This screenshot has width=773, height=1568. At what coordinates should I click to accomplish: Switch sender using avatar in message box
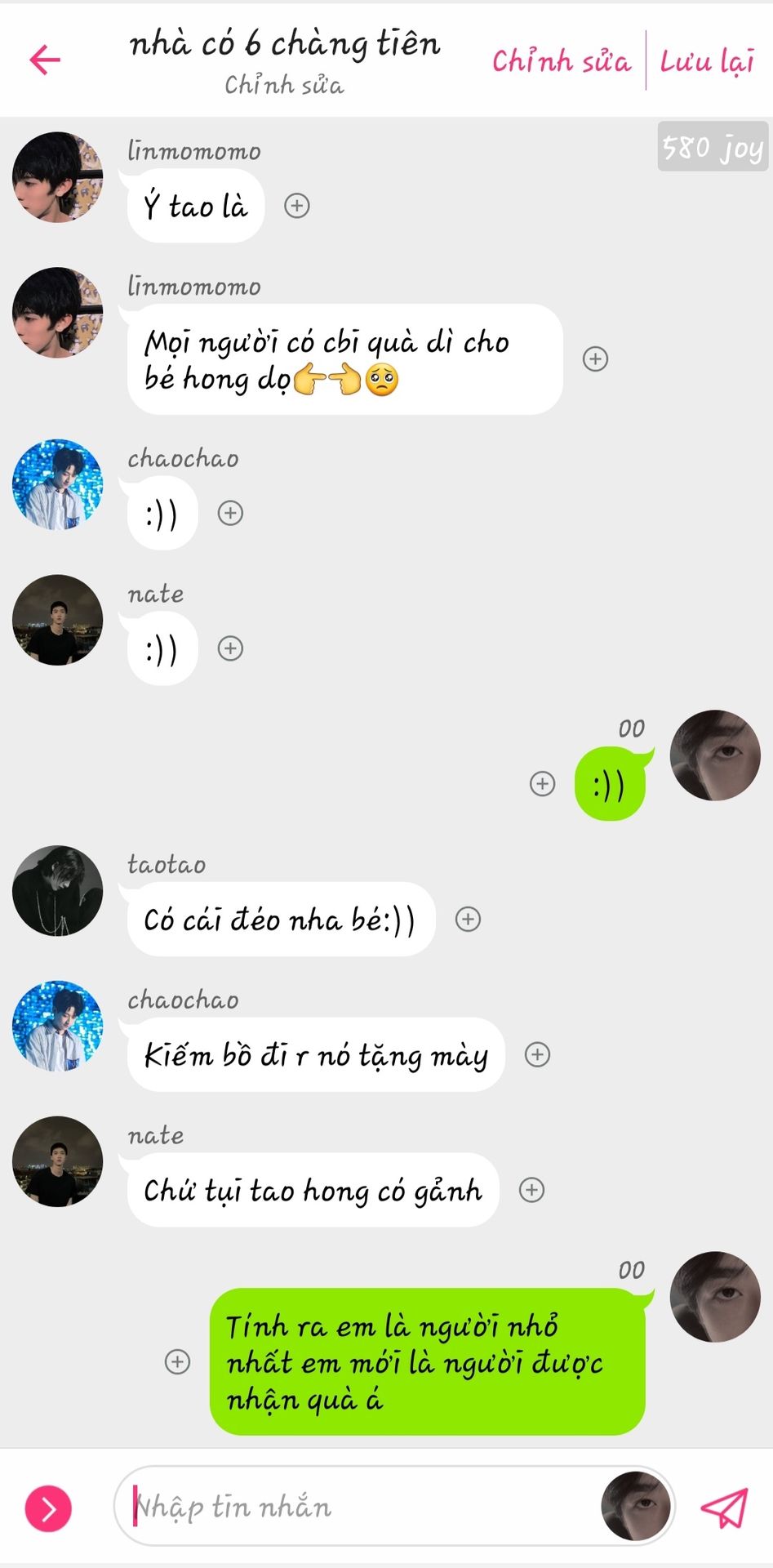(x=636, y=1507)
